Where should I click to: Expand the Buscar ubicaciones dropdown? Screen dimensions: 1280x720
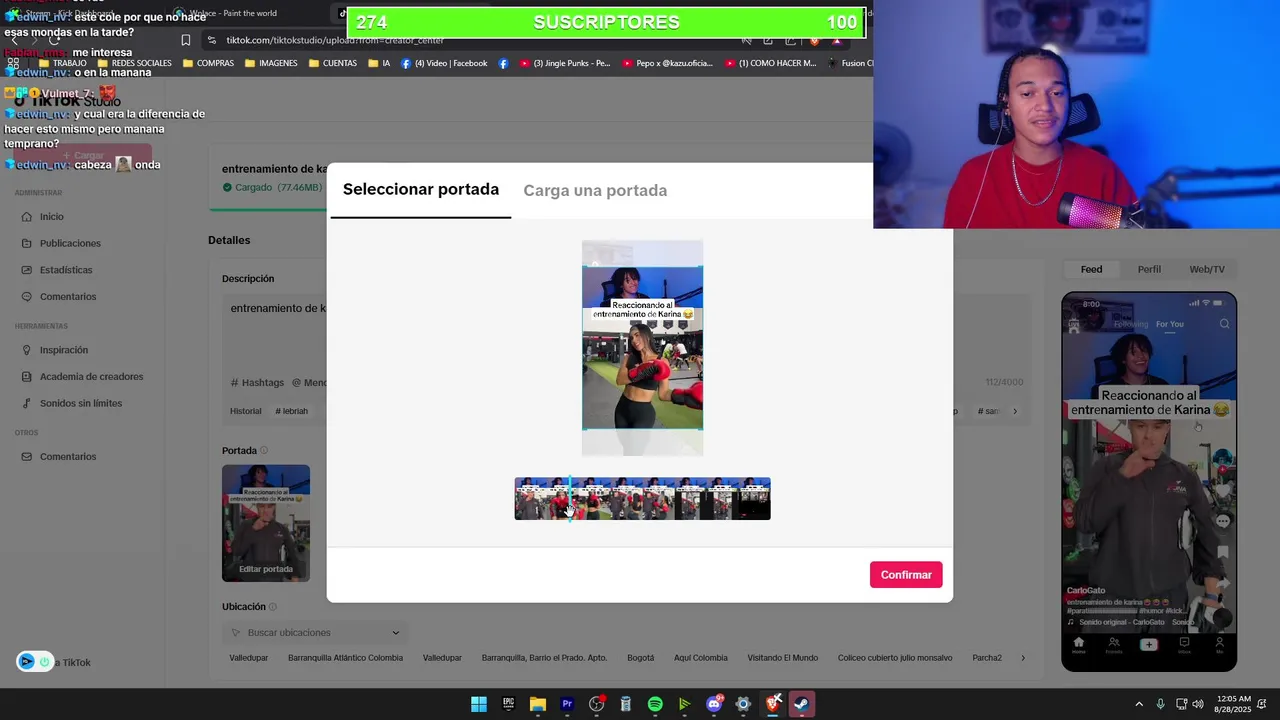[395, 633]
